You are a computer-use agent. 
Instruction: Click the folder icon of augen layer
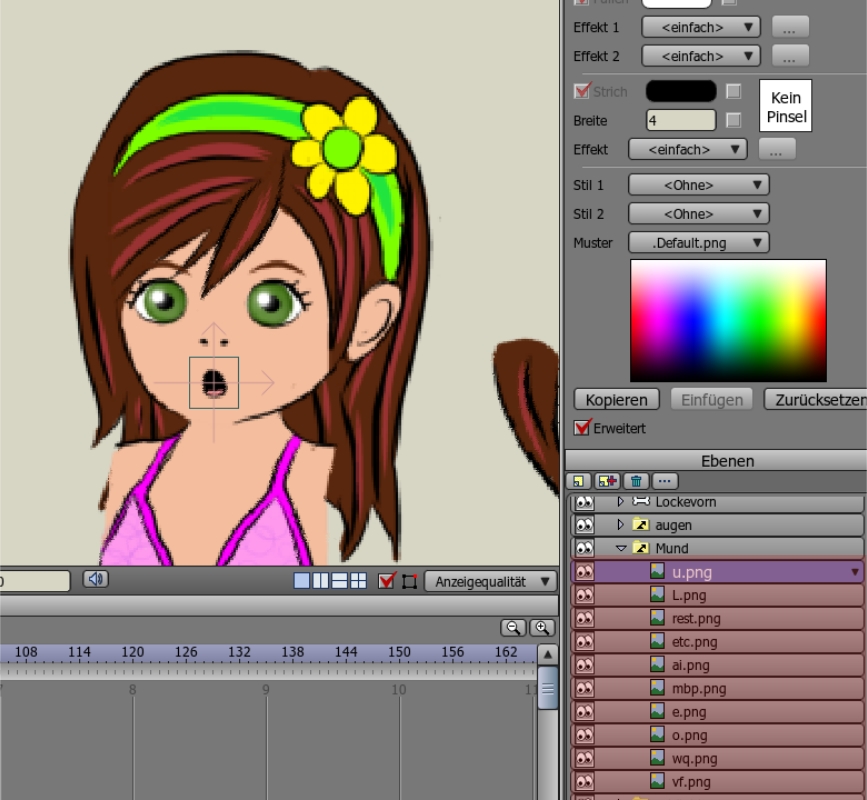640,525
